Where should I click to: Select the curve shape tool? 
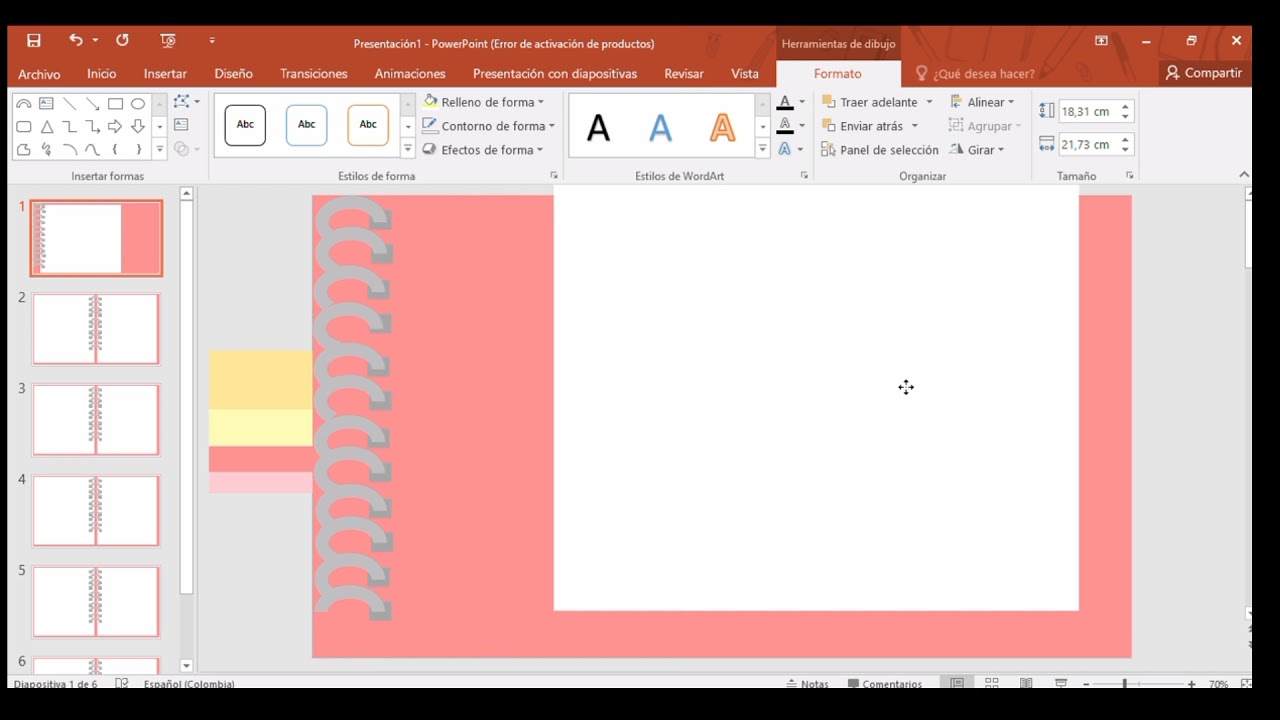pos(92,150)
